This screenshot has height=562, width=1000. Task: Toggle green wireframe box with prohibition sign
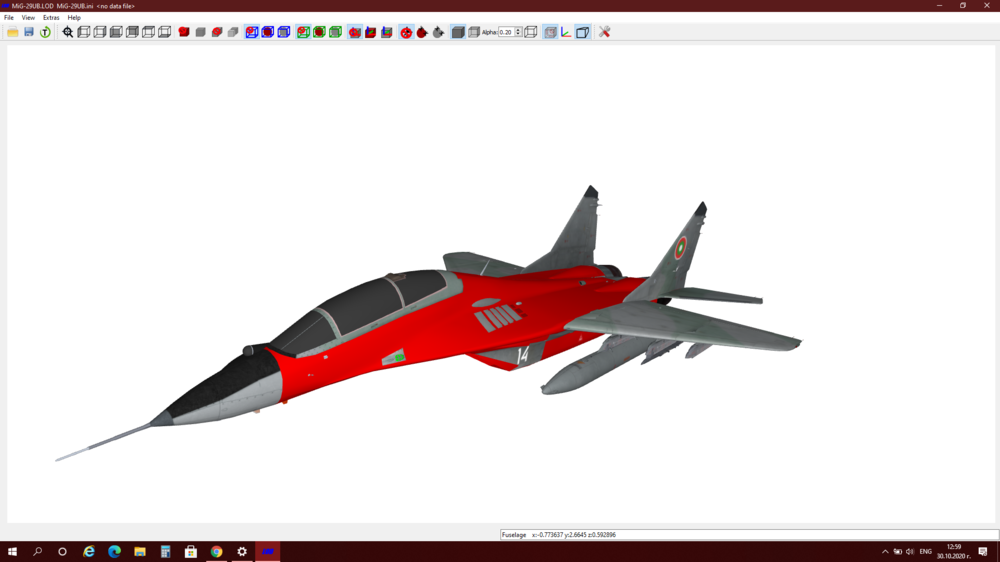(304, 32)
